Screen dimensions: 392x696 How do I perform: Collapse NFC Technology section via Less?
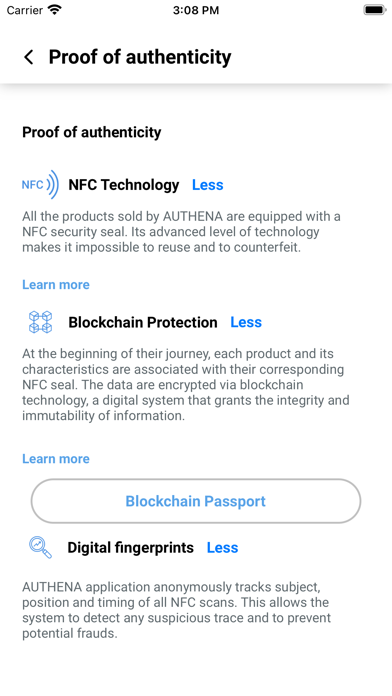207,185
